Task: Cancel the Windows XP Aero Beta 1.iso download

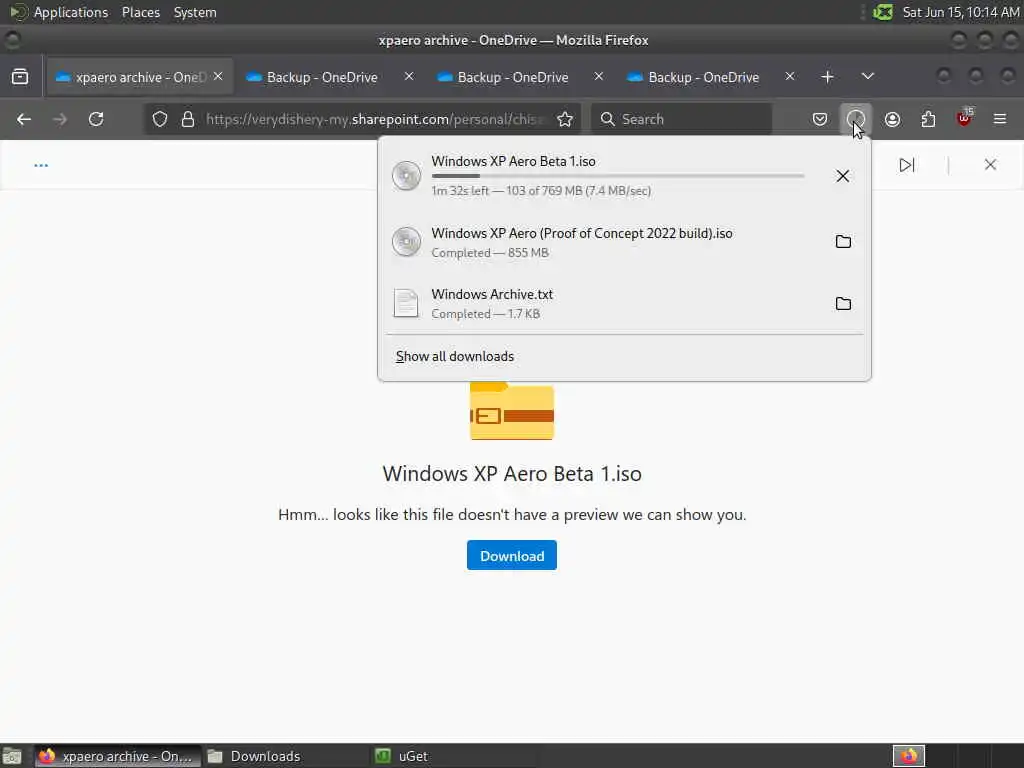Action: [x=842, y=176]
